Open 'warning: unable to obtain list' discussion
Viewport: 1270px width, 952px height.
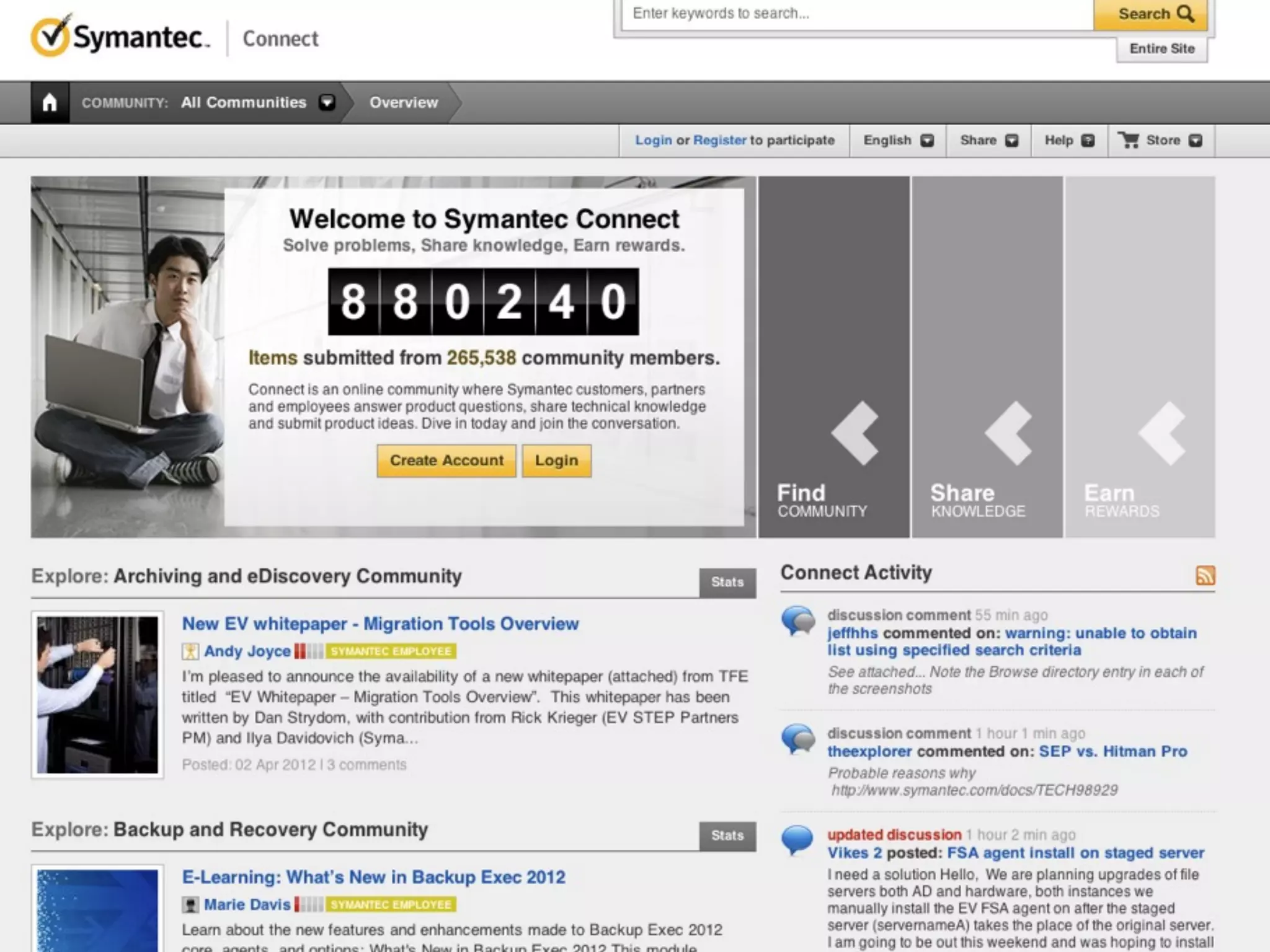[x=1012, y=641]
